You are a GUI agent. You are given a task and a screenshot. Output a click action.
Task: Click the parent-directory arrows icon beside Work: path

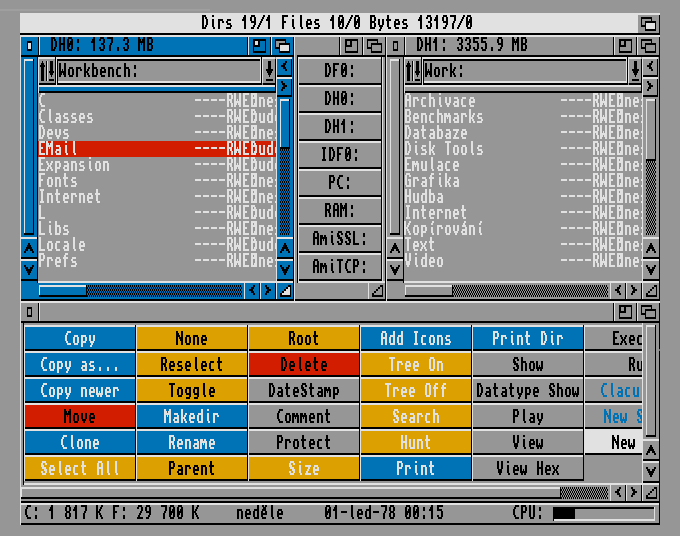click(412, 71)
